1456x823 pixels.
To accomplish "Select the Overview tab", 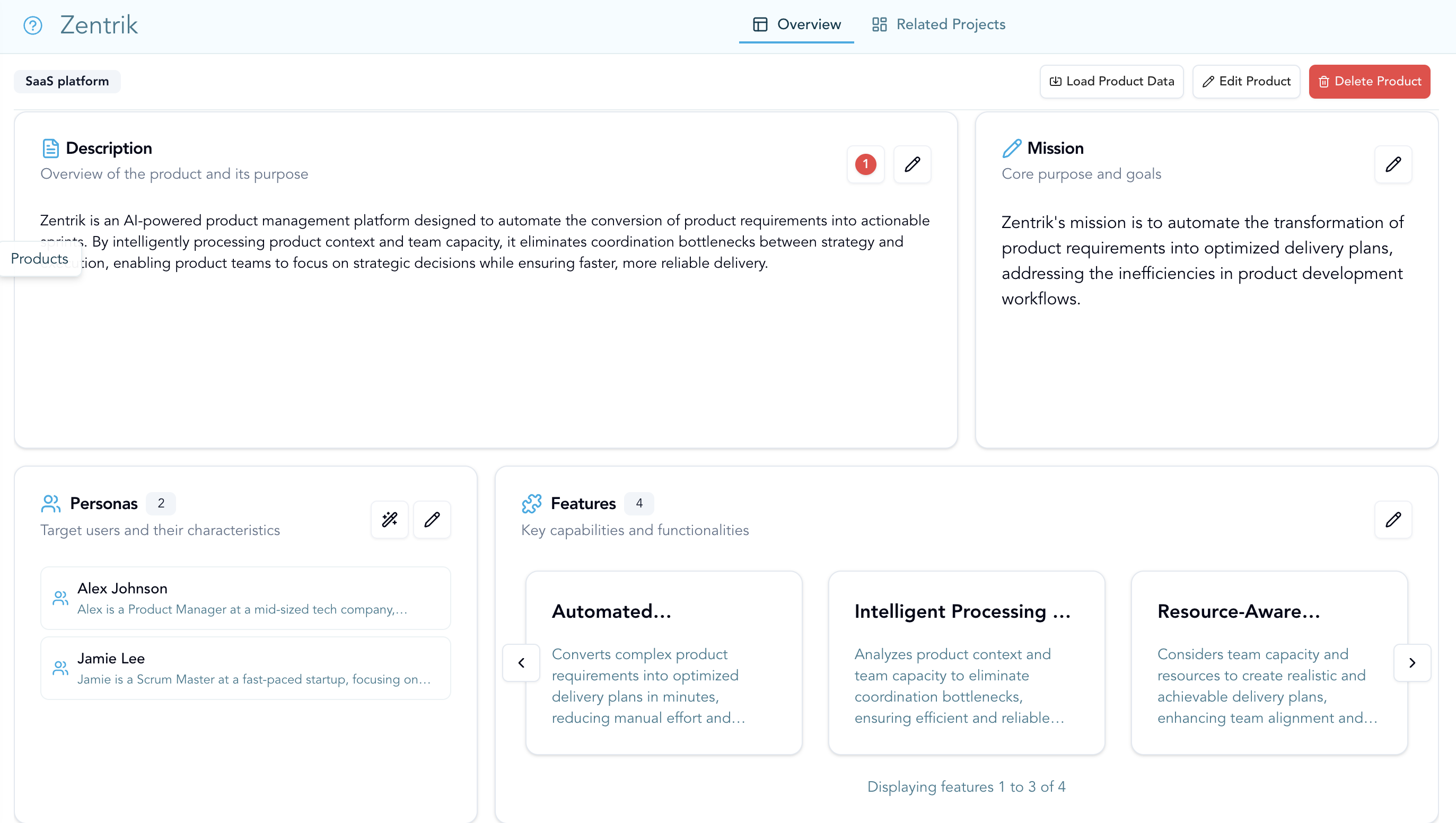I will click(x=796, y=24).
